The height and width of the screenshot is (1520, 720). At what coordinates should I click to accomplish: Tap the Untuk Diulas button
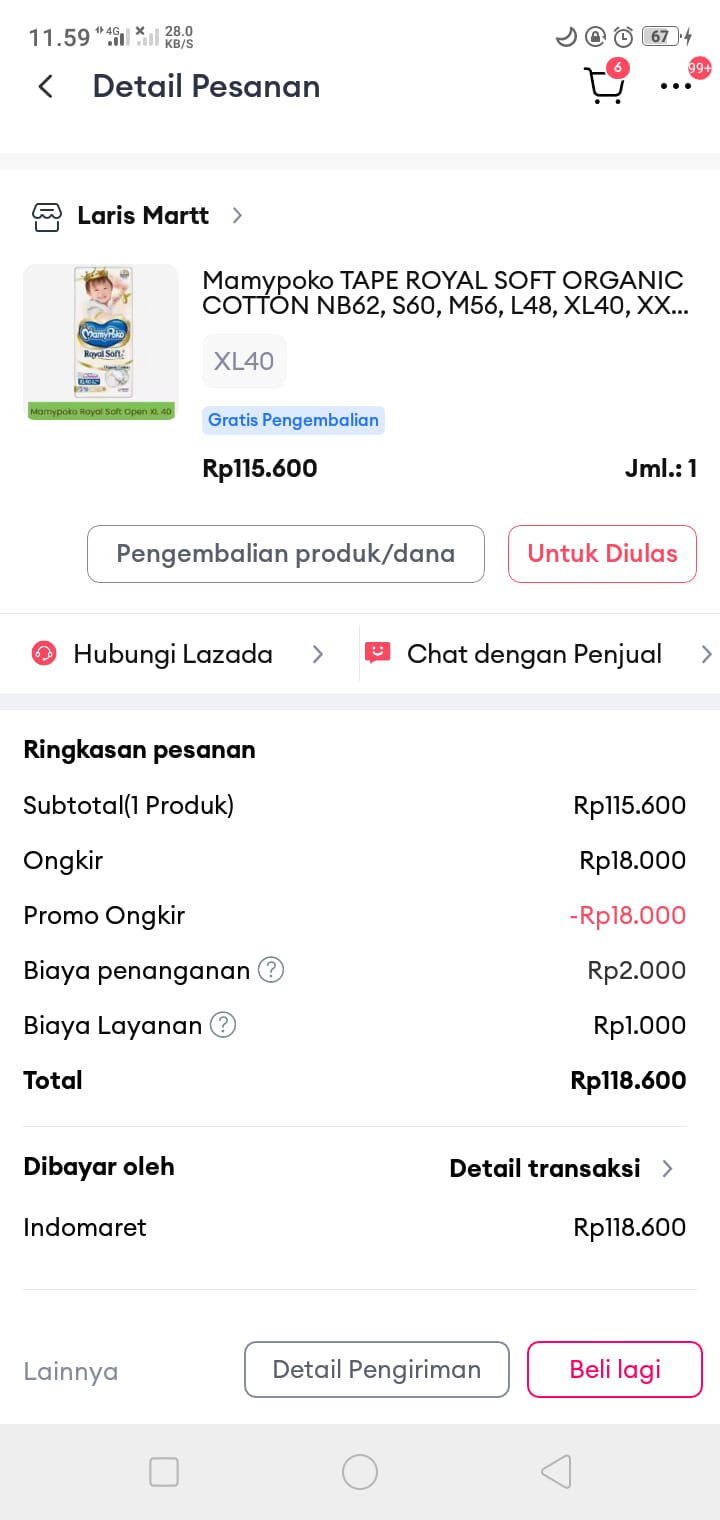[602, 554]
